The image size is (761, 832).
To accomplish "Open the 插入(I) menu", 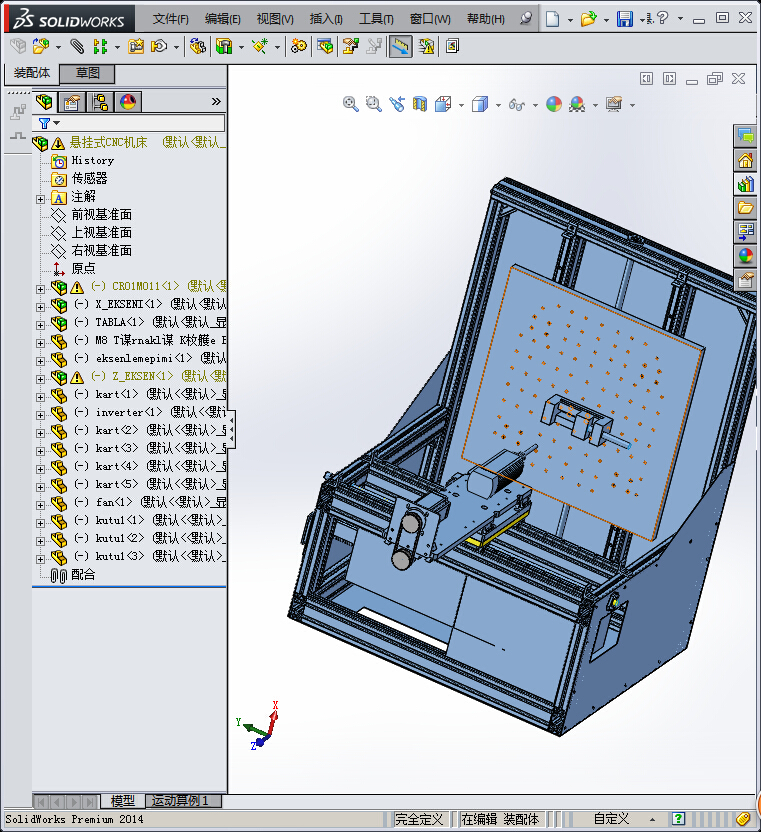I will click(326, 19).
